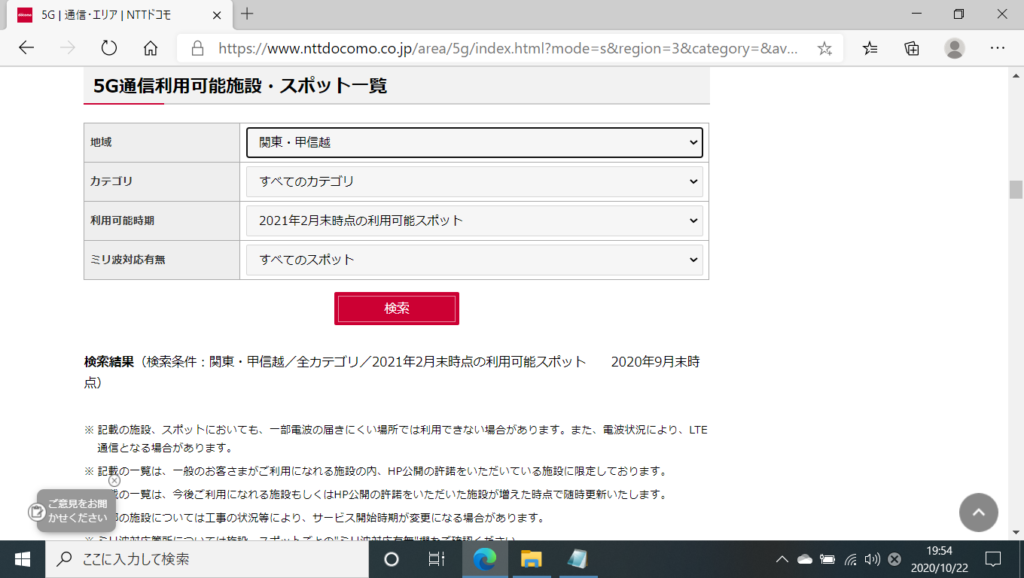
Task: Click the red 検索 button
Action: pyautogui.click(x=396, y=308)
